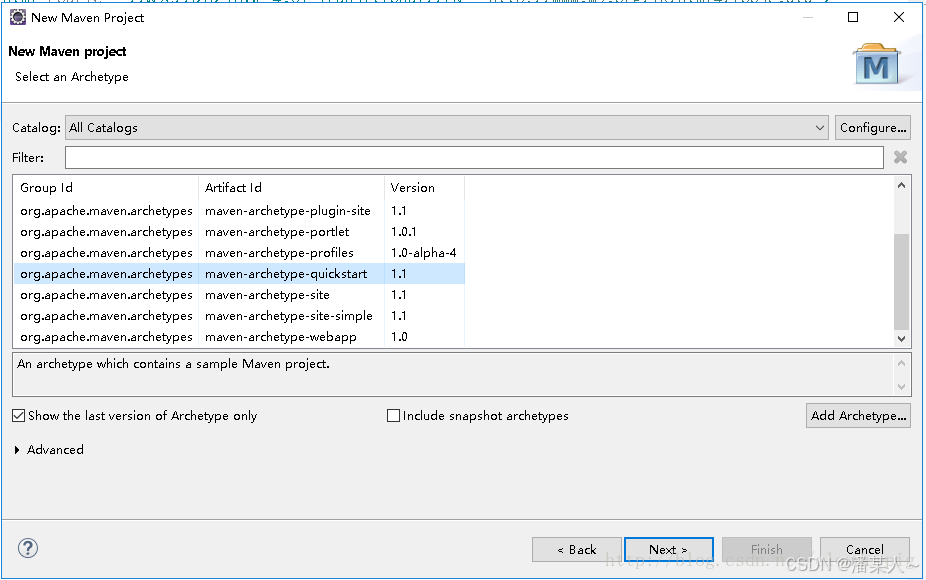The height and width of the screenshot is (580, 926).
Task: Toggle Show the last version of Archetype only
Action: coord(19,416)
